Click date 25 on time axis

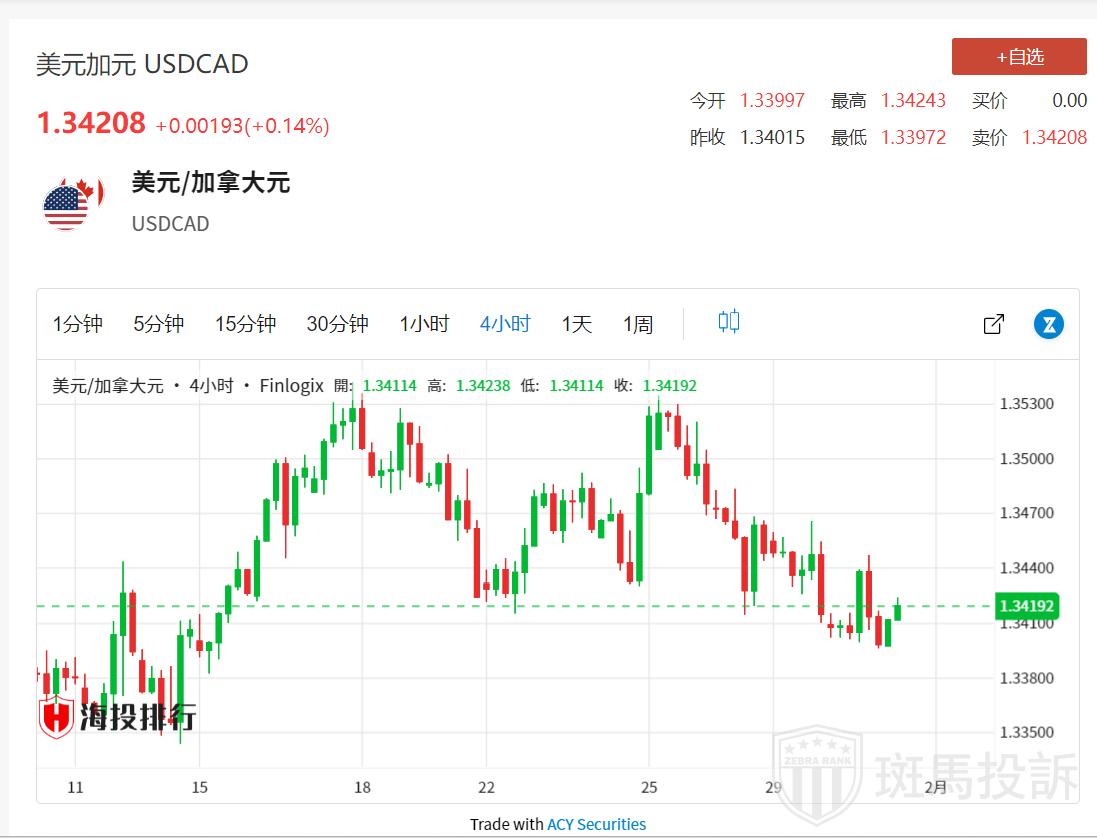650,787
